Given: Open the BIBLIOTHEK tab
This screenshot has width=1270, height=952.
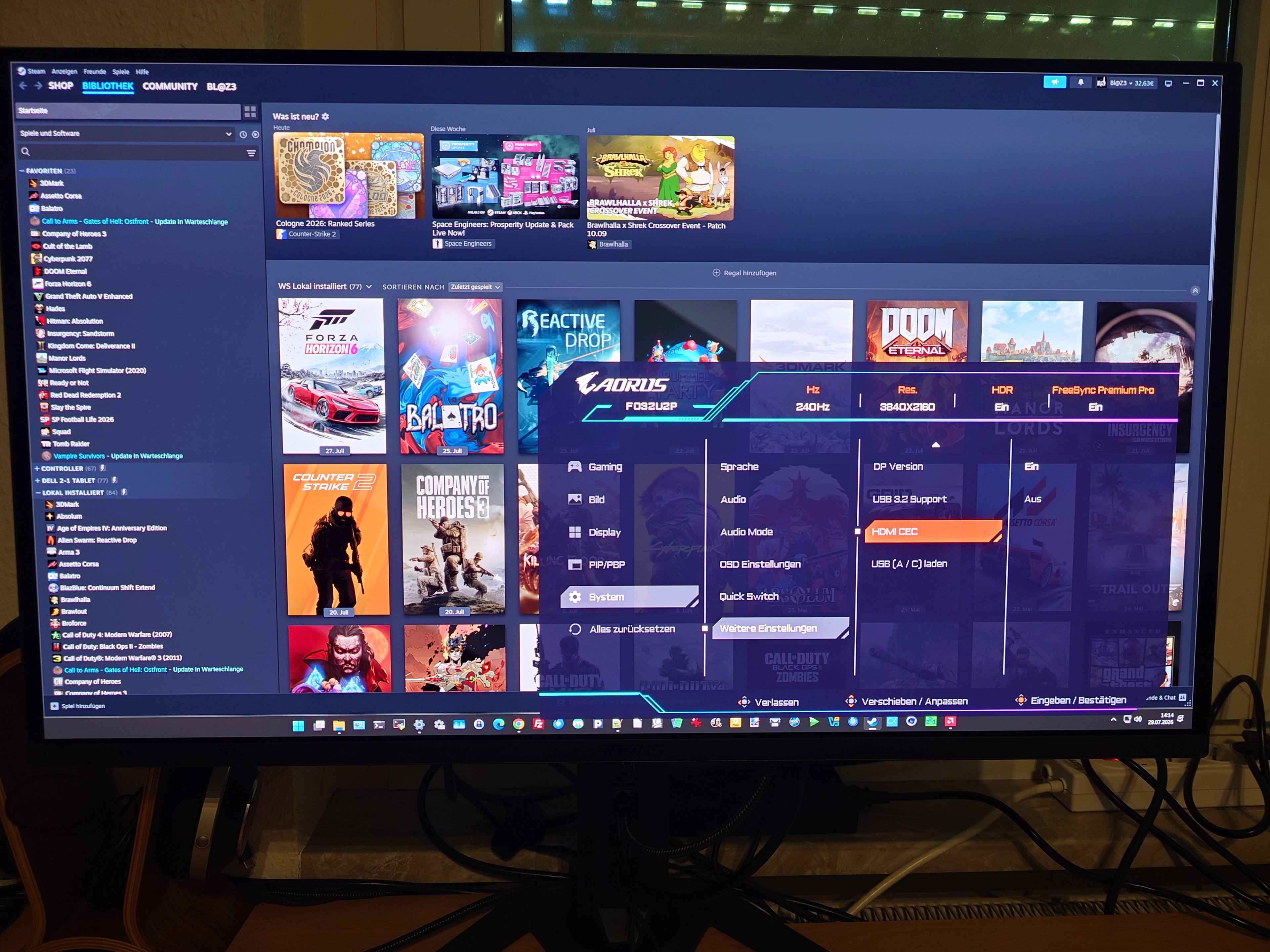Looking at the screenshot, I should click(108, 86).
